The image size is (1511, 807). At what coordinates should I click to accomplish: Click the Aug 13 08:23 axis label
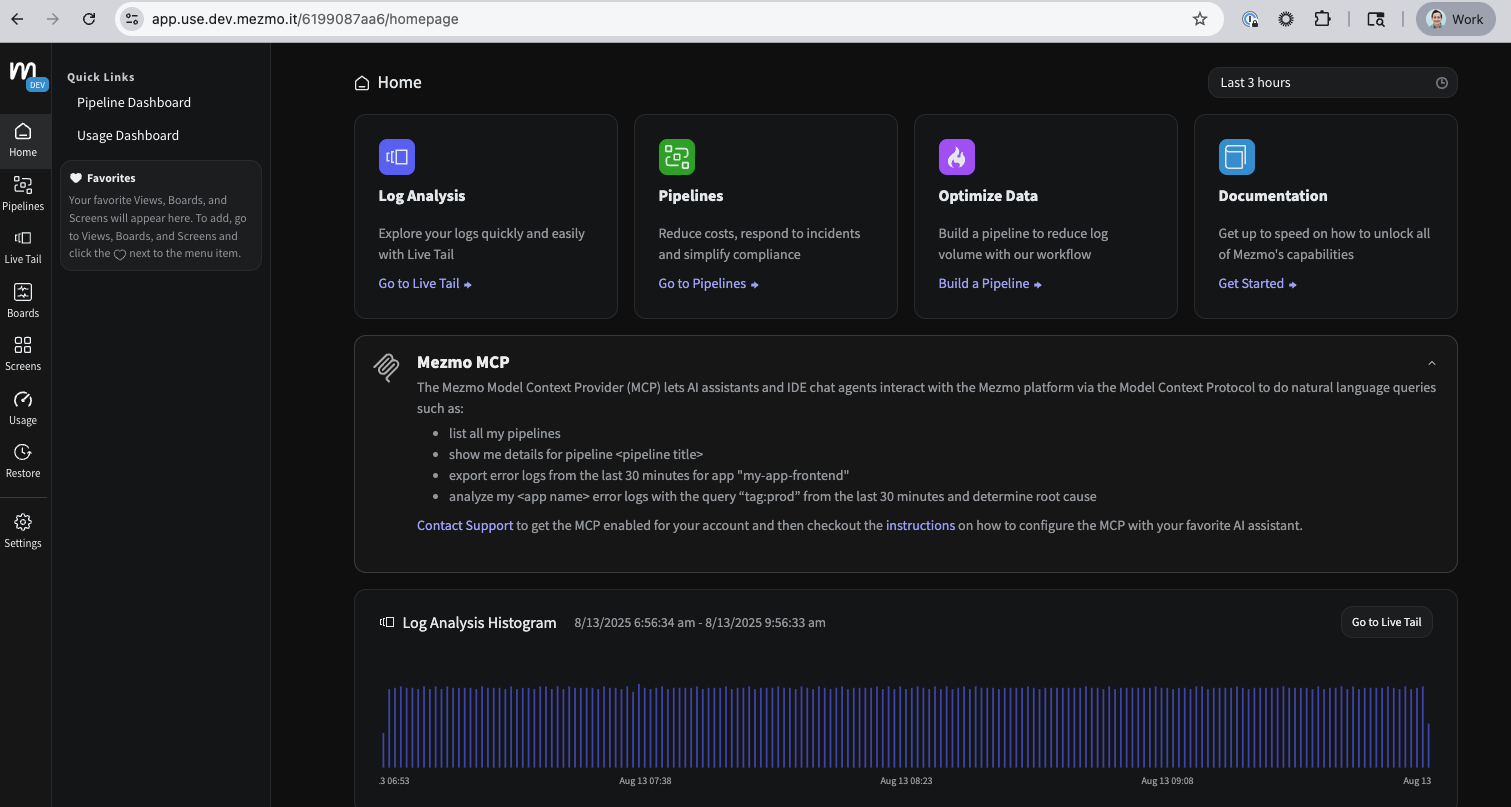click(906, 780)
